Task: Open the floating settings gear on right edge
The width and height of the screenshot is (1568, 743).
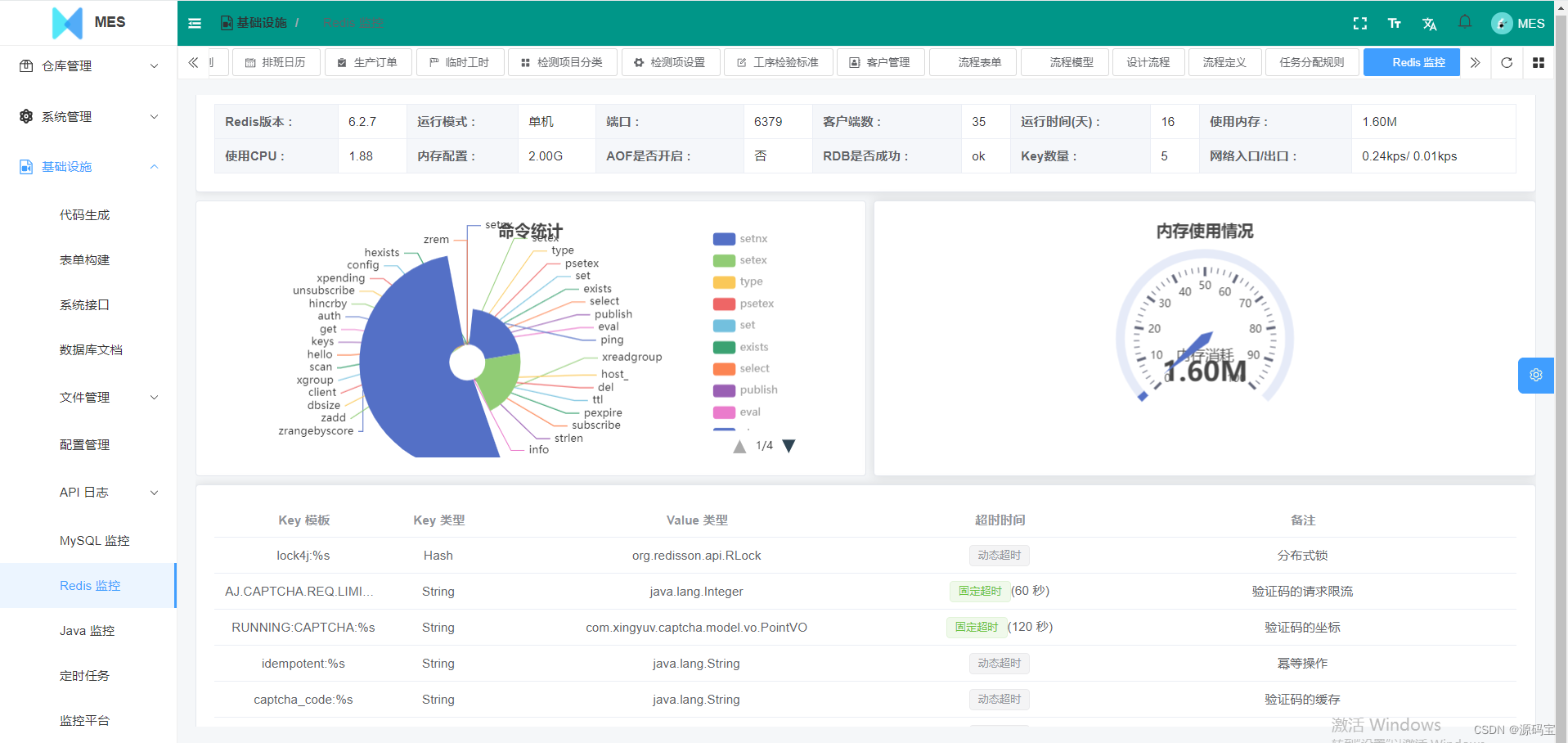Action: 1536,376
